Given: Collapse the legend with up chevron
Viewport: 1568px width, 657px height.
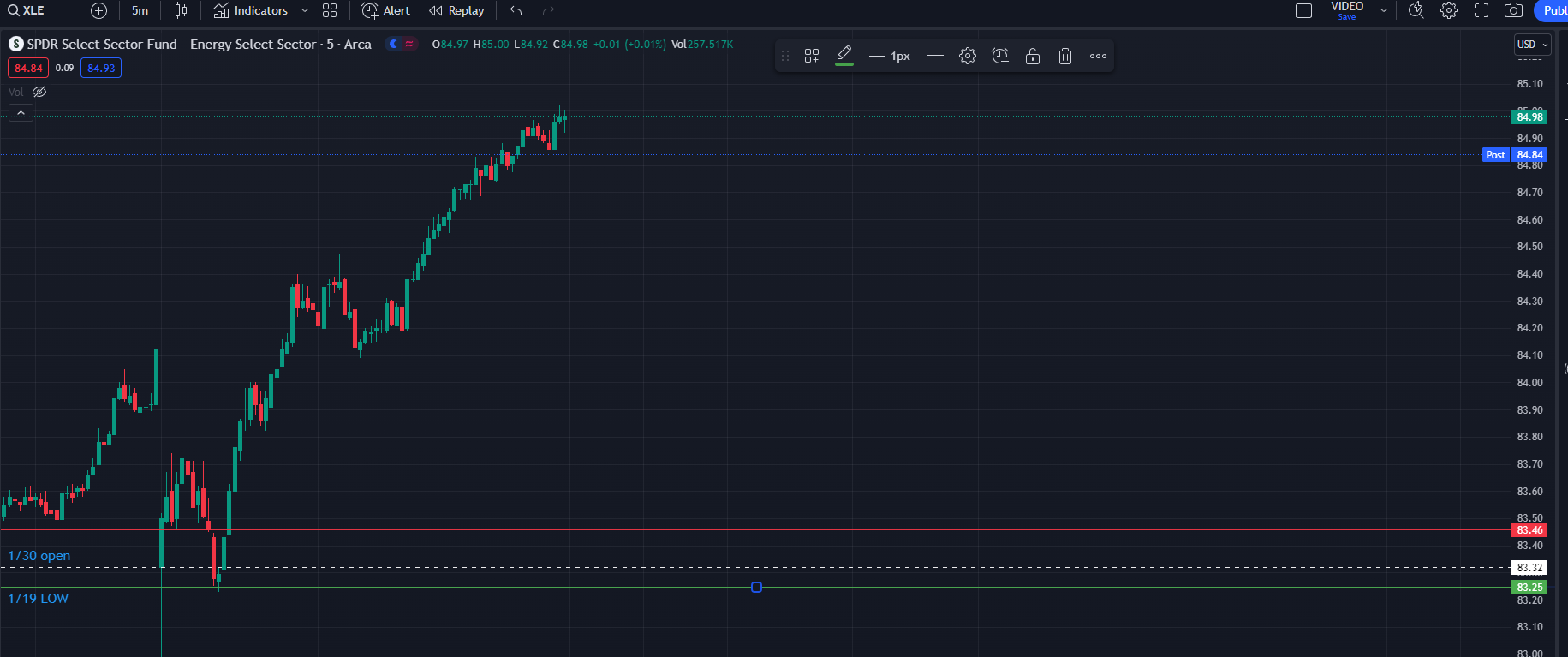Looking at the screenshot, I should coord(21,113).
